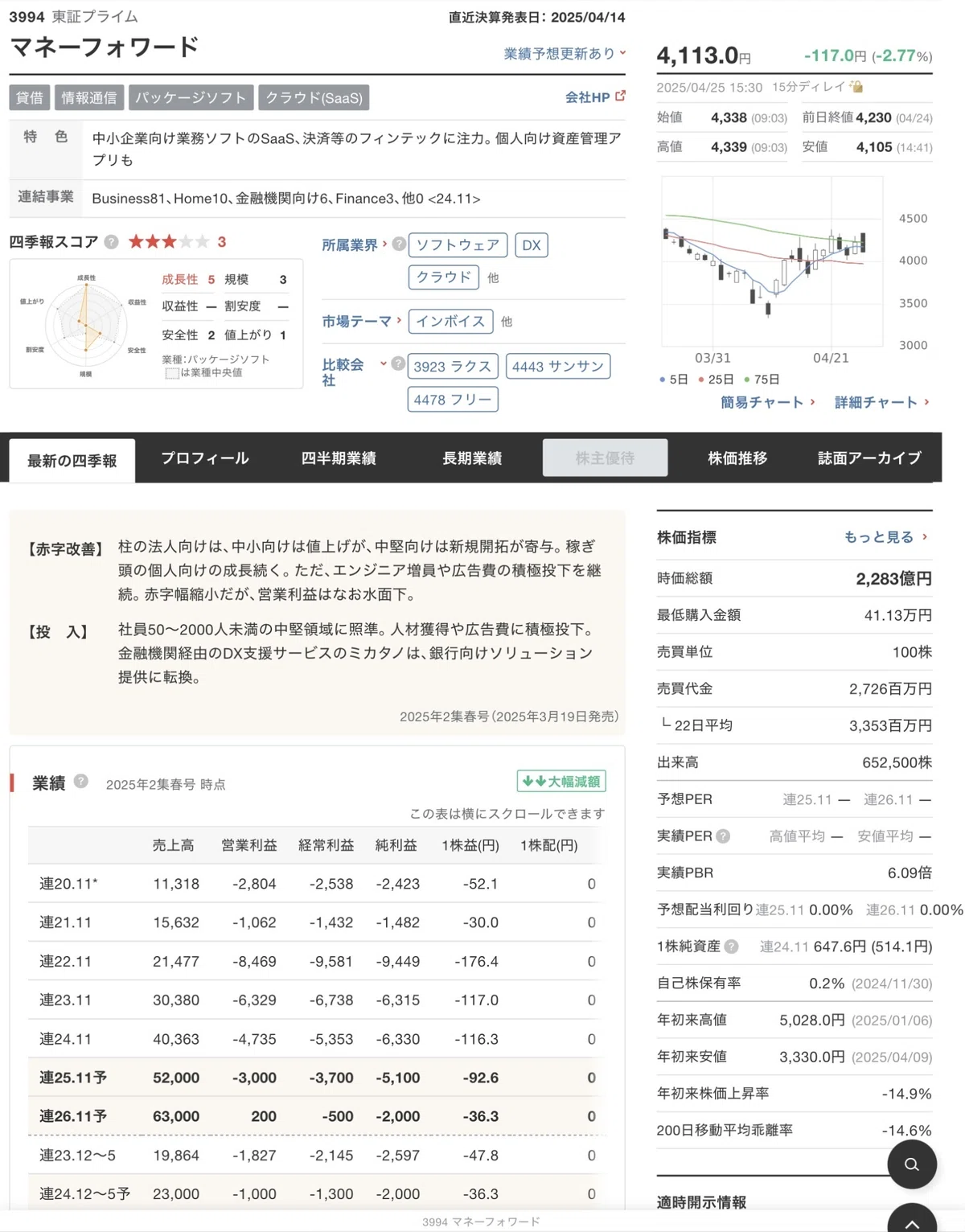Click the current price 4,113.0円
Screen dimensions: 965x1232
[x=704, y=55]
